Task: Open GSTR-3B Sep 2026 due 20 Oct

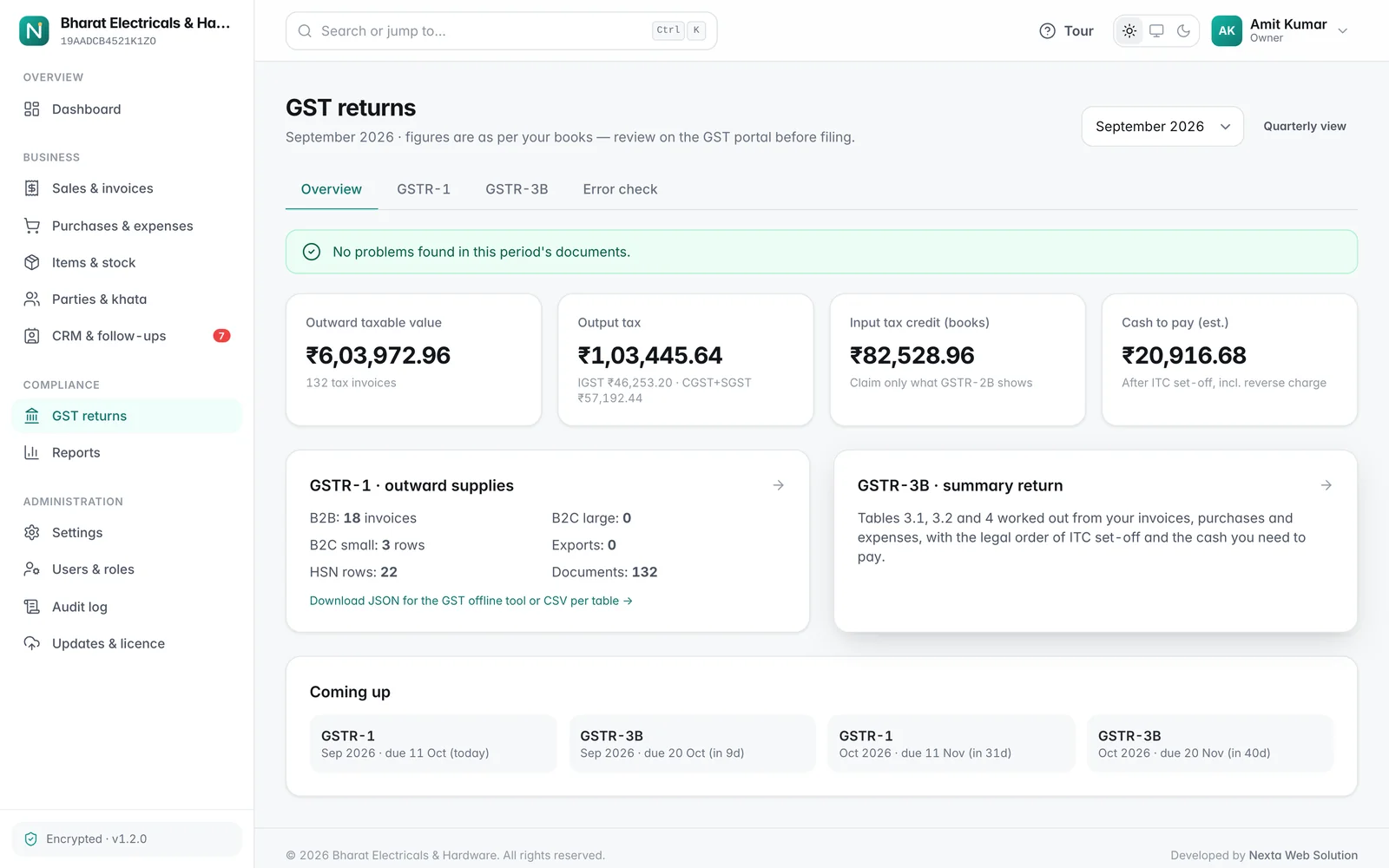Action: [692, 744]
